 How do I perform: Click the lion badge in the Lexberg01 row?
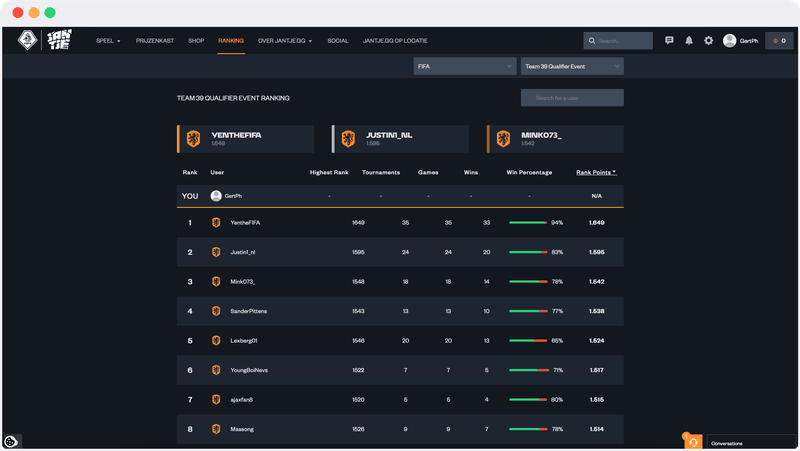[x=216, y=340]
